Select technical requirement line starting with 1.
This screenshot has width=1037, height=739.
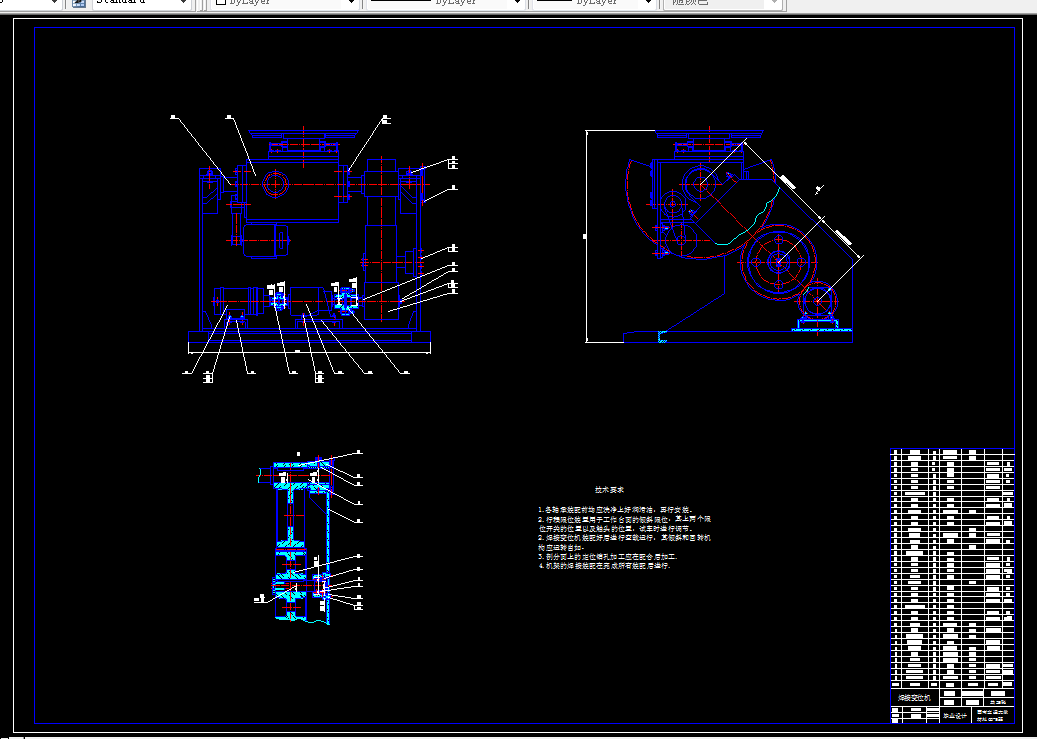point(614,510)
